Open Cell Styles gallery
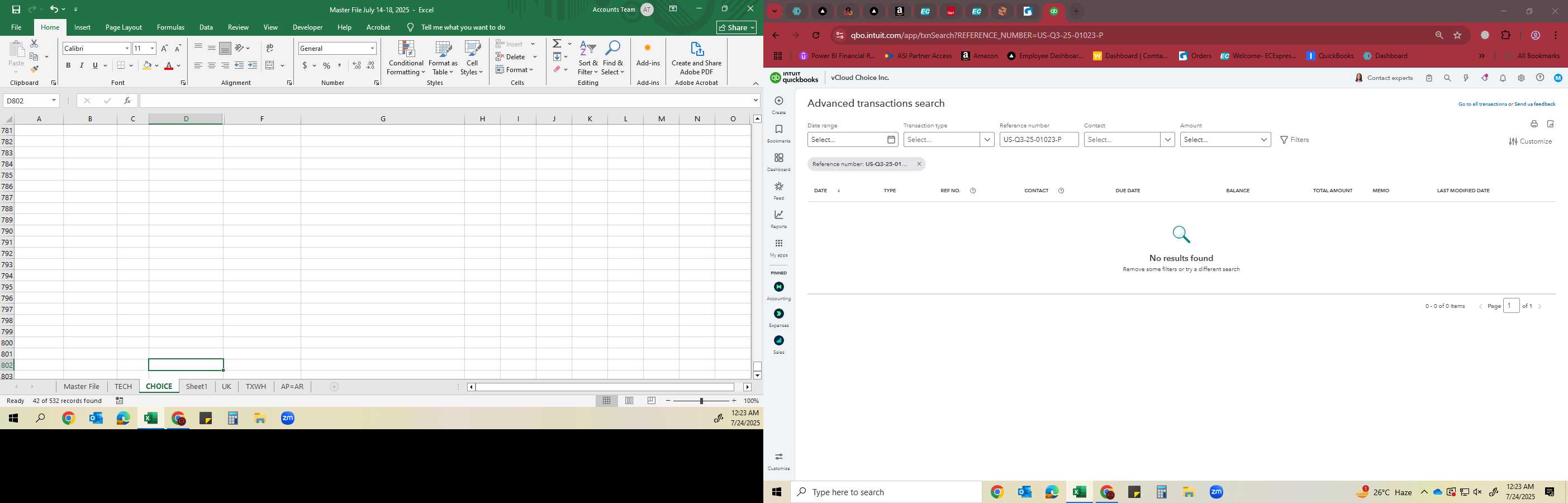Viewport: 1568px width, 503px height. [x=472, y=59]
